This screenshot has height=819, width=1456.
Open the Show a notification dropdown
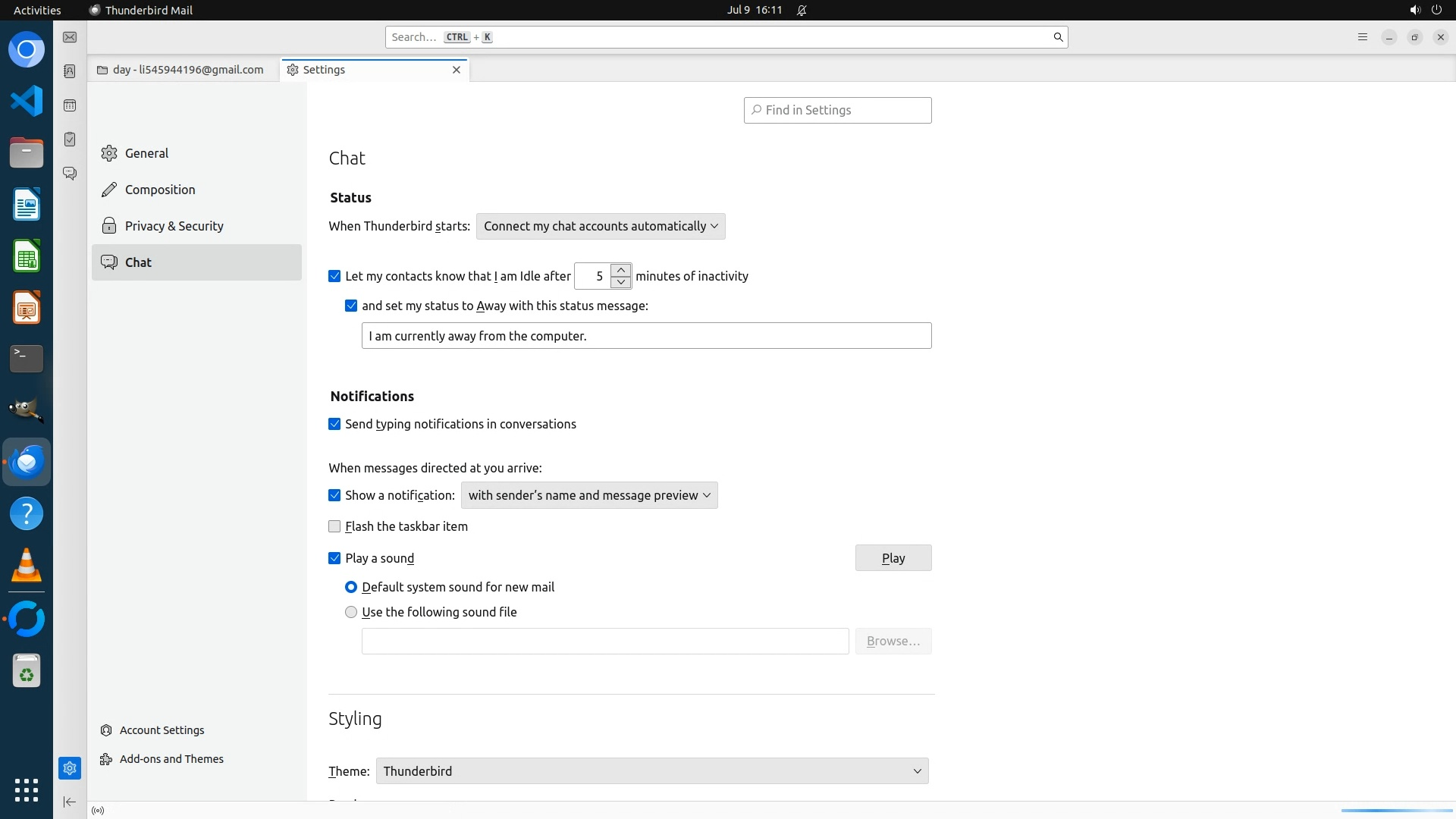click(589, 495)
